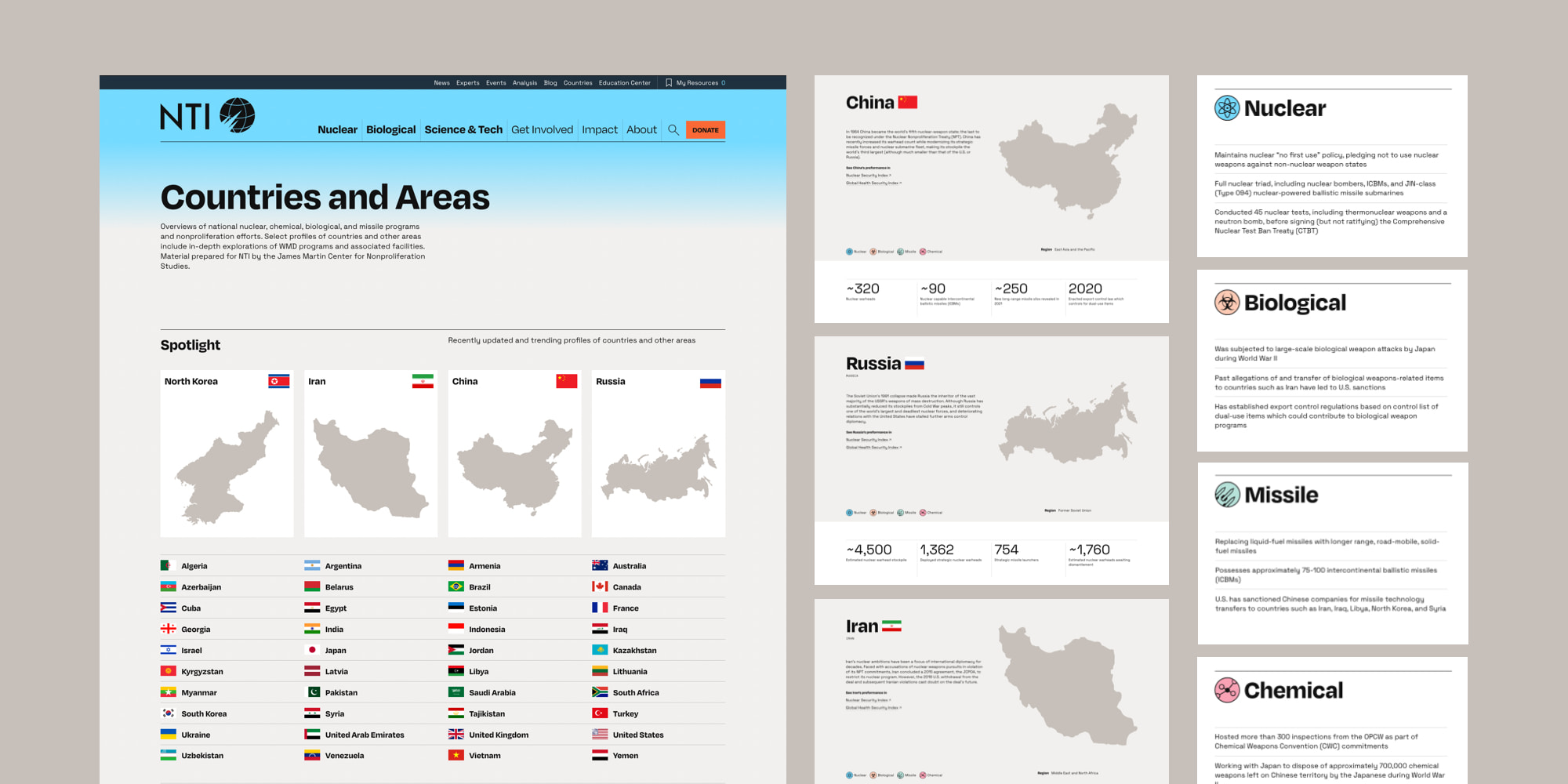Click the Vietnam flag icon
This screenshot has width=1568, height=784.
(456, 756)
